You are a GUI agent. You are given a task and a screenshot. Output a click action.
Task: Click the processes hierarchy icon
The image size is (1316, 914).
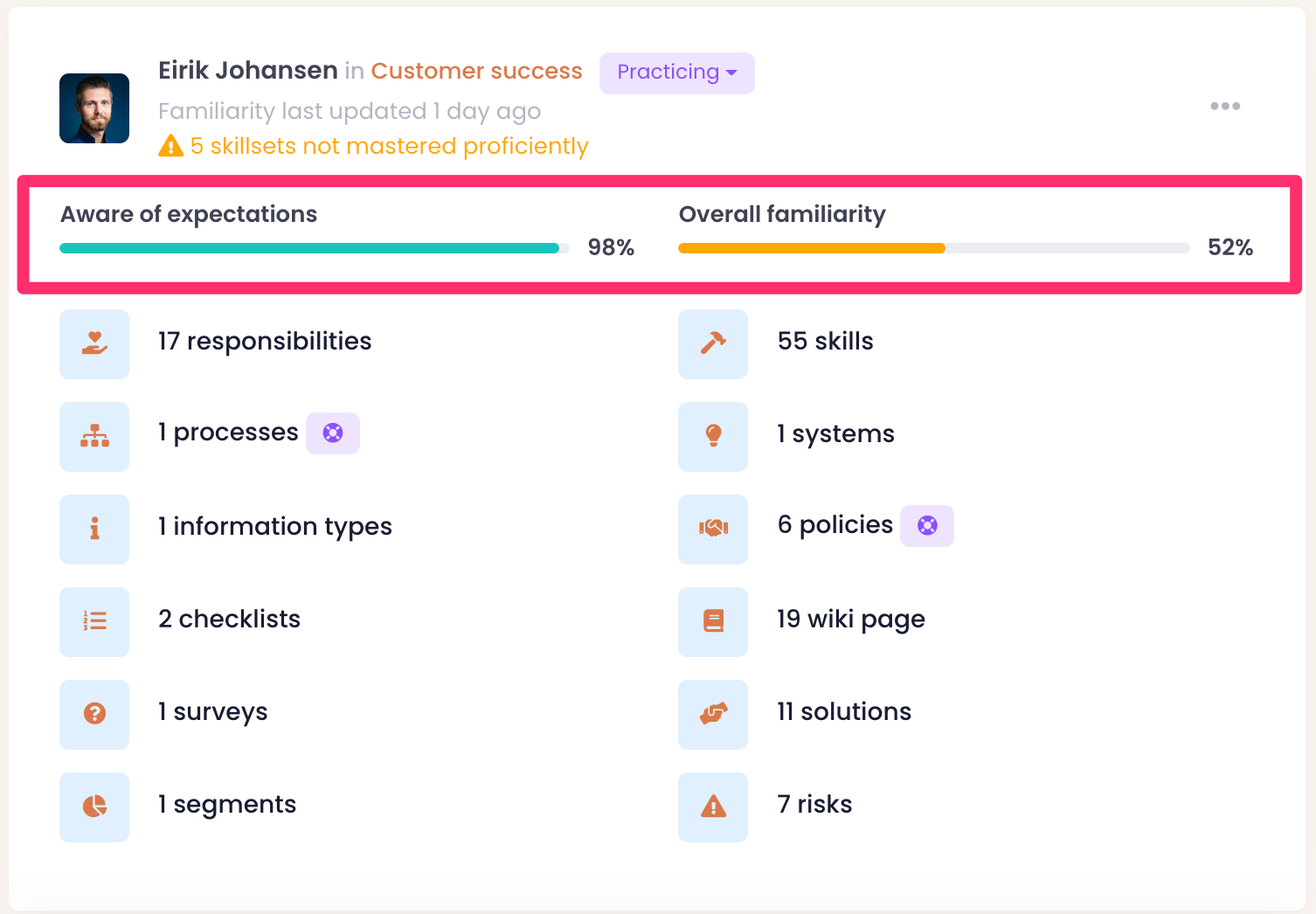94,436
